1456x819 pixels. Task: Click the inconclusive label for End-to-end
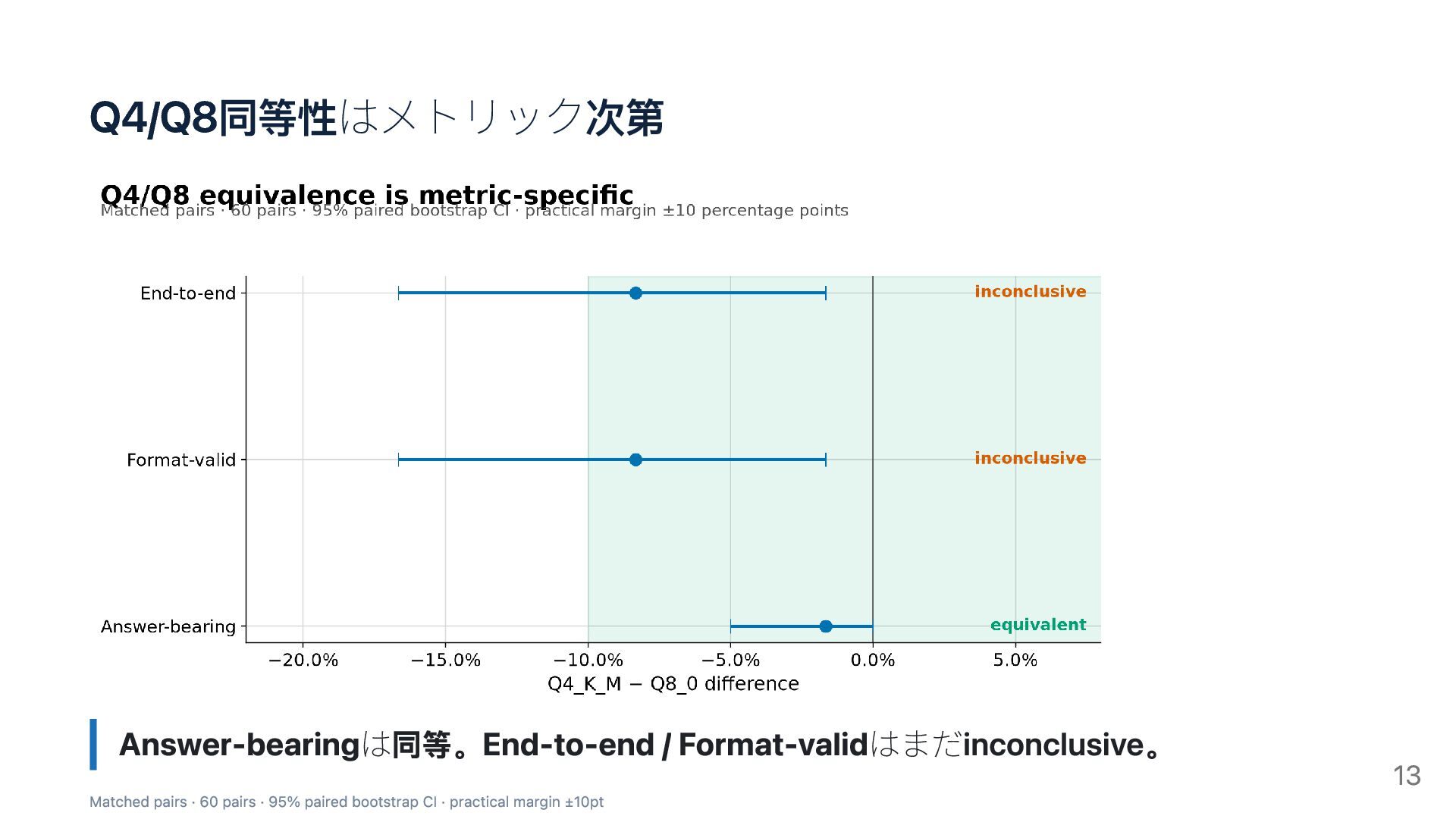[1030, 292]
